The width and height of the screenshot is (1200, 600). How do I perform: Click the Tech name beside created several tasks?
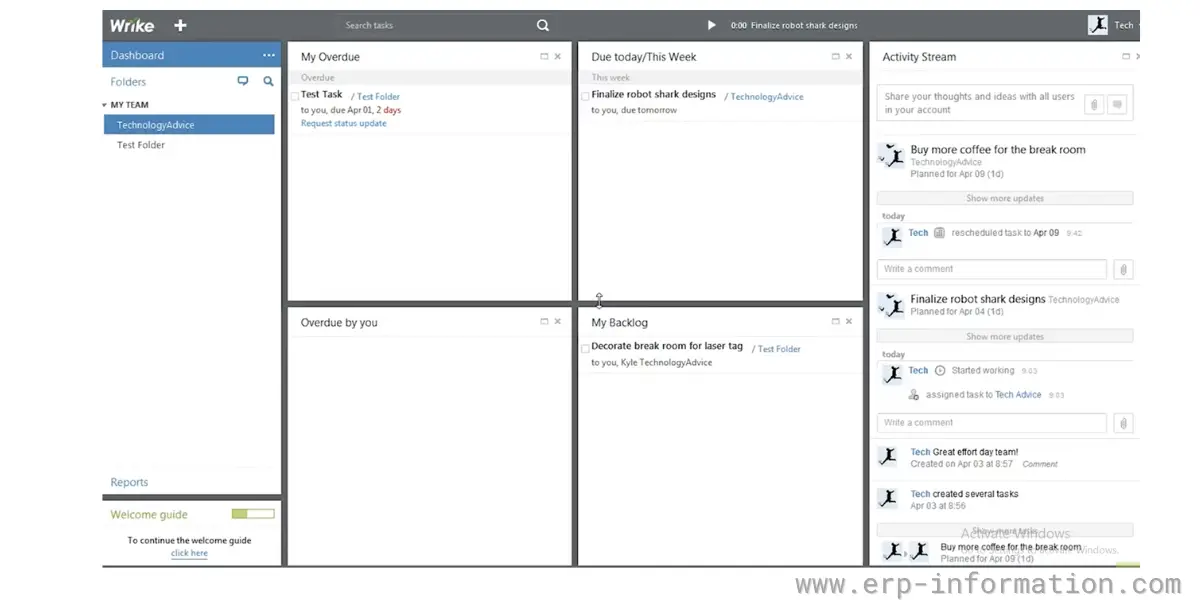pos(920,494)
